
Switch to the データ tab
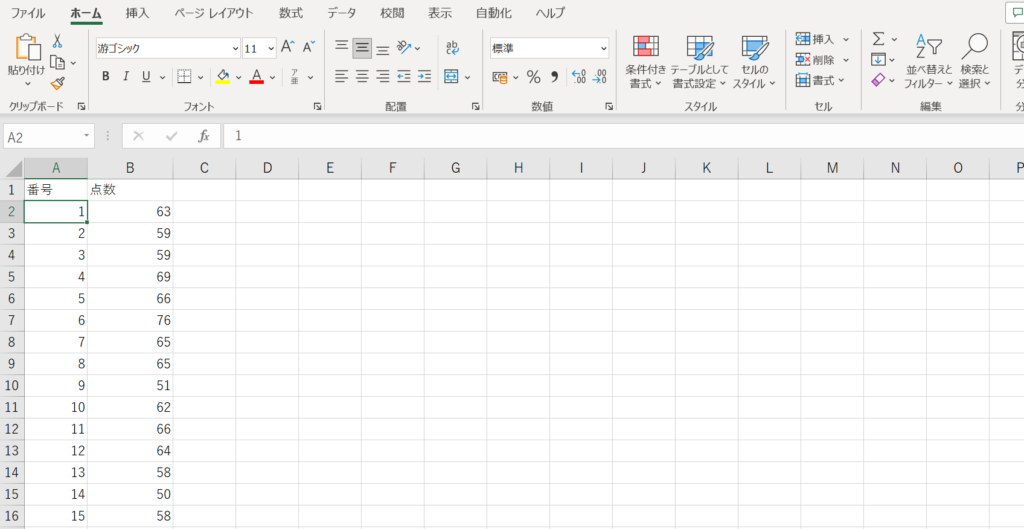click(x=342, y=12)
